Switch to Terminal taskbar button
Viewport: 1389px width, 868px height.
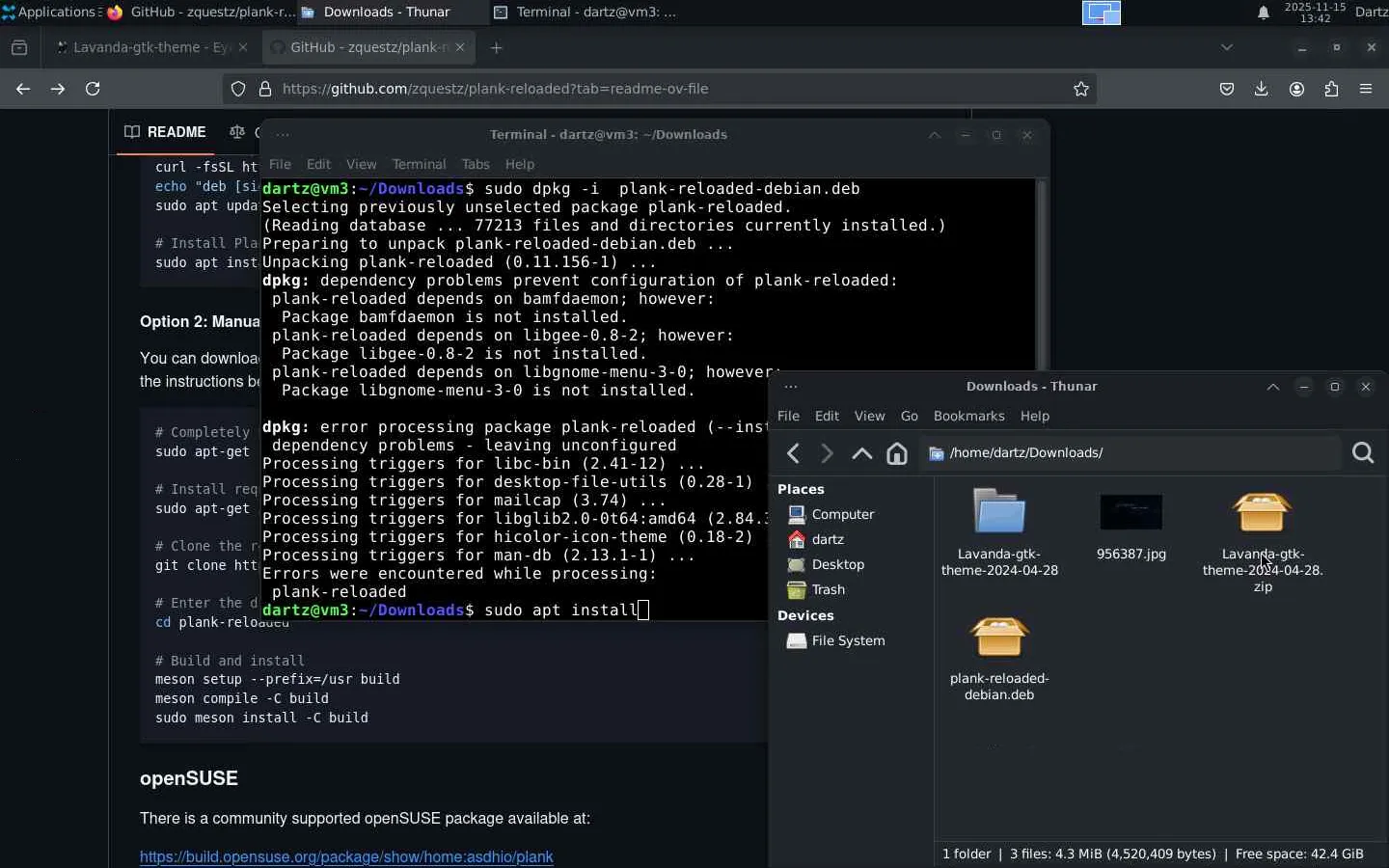tap(586, 12)
